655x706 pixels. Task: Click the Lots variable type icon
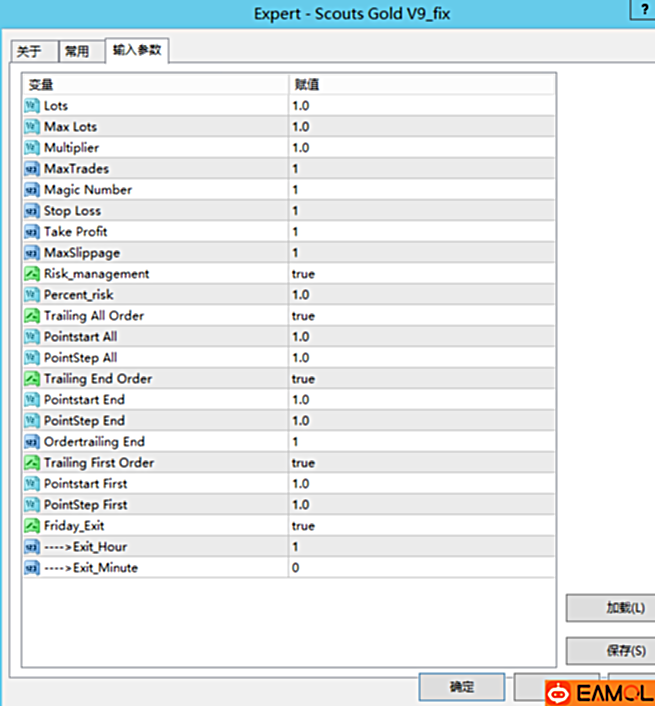(x=32, y=106)
